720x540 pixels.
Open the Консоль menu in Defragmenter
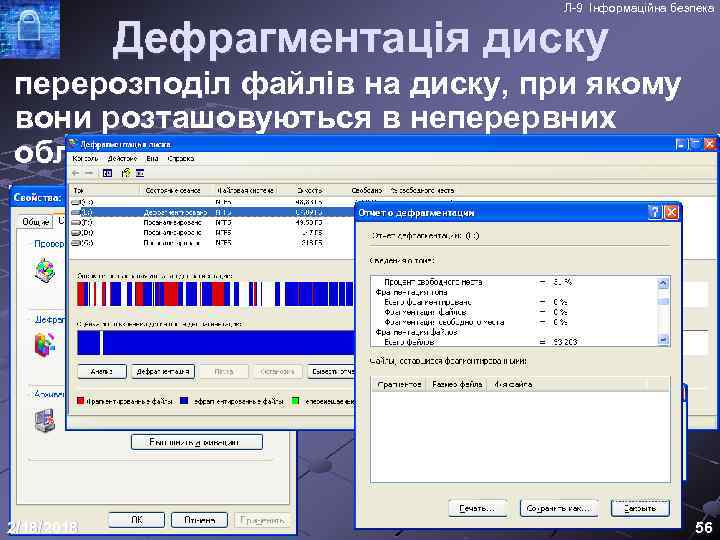click(85, 158)
